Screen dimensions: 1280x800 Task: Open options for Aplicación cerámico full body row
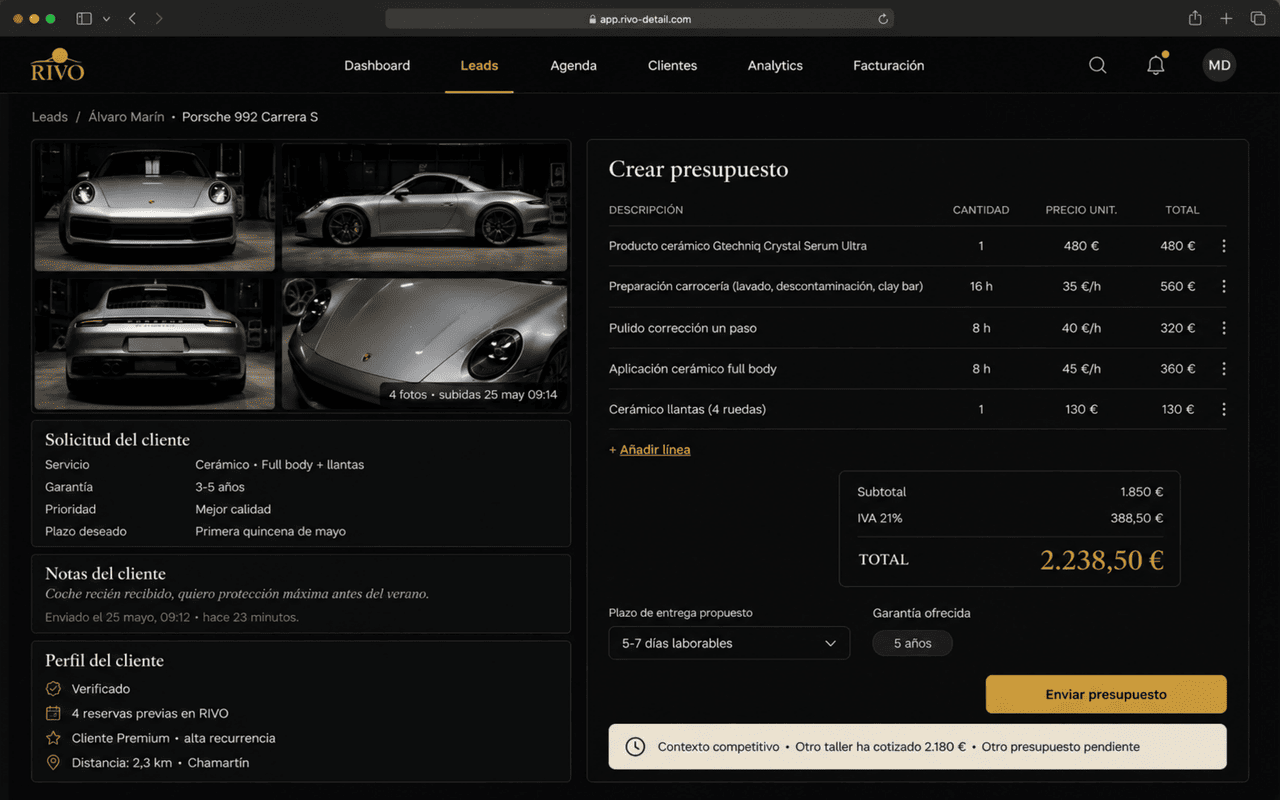[x=1224, y=369]
